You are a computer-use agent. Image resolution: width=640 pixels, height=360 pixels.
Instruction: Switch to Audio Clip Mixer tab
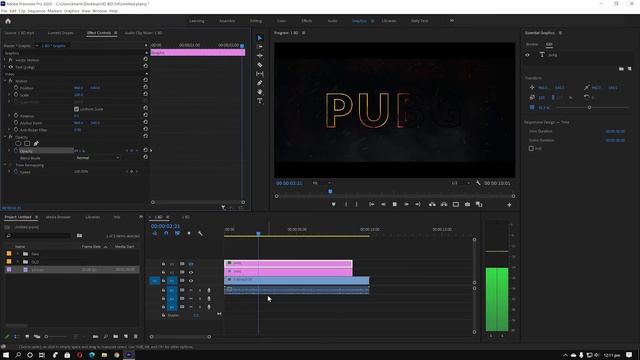point(143,33)
